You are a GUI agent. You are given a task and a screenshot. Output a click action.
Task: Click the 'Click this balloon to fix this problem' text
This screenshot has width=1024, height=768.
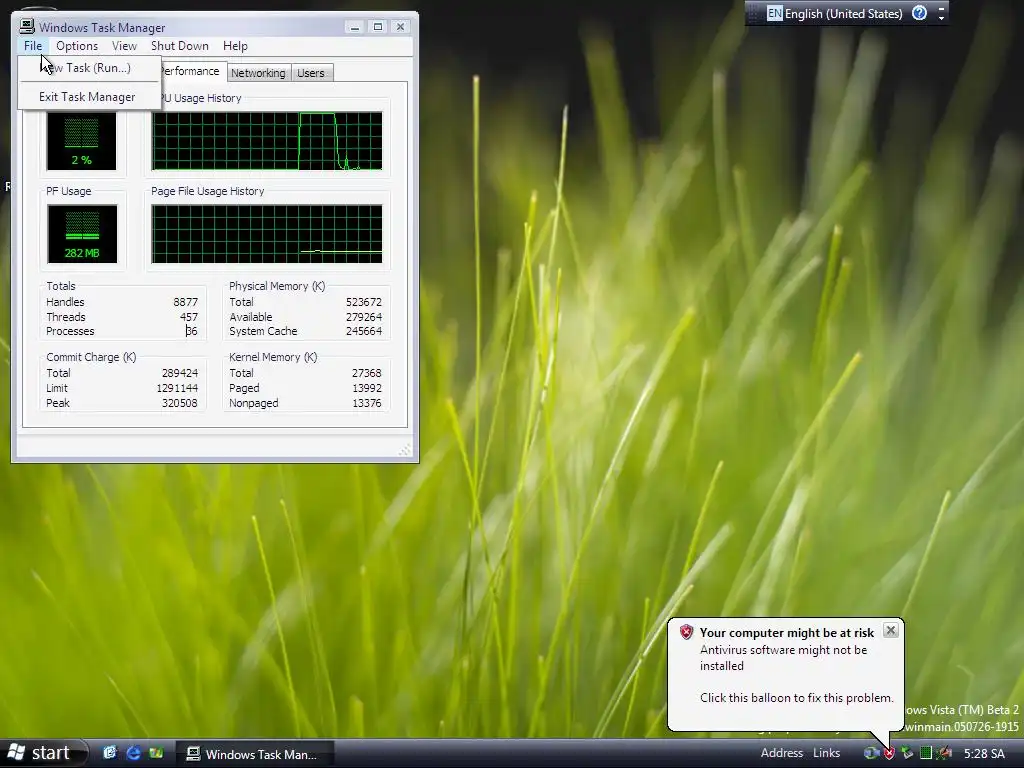click(796, 698)
